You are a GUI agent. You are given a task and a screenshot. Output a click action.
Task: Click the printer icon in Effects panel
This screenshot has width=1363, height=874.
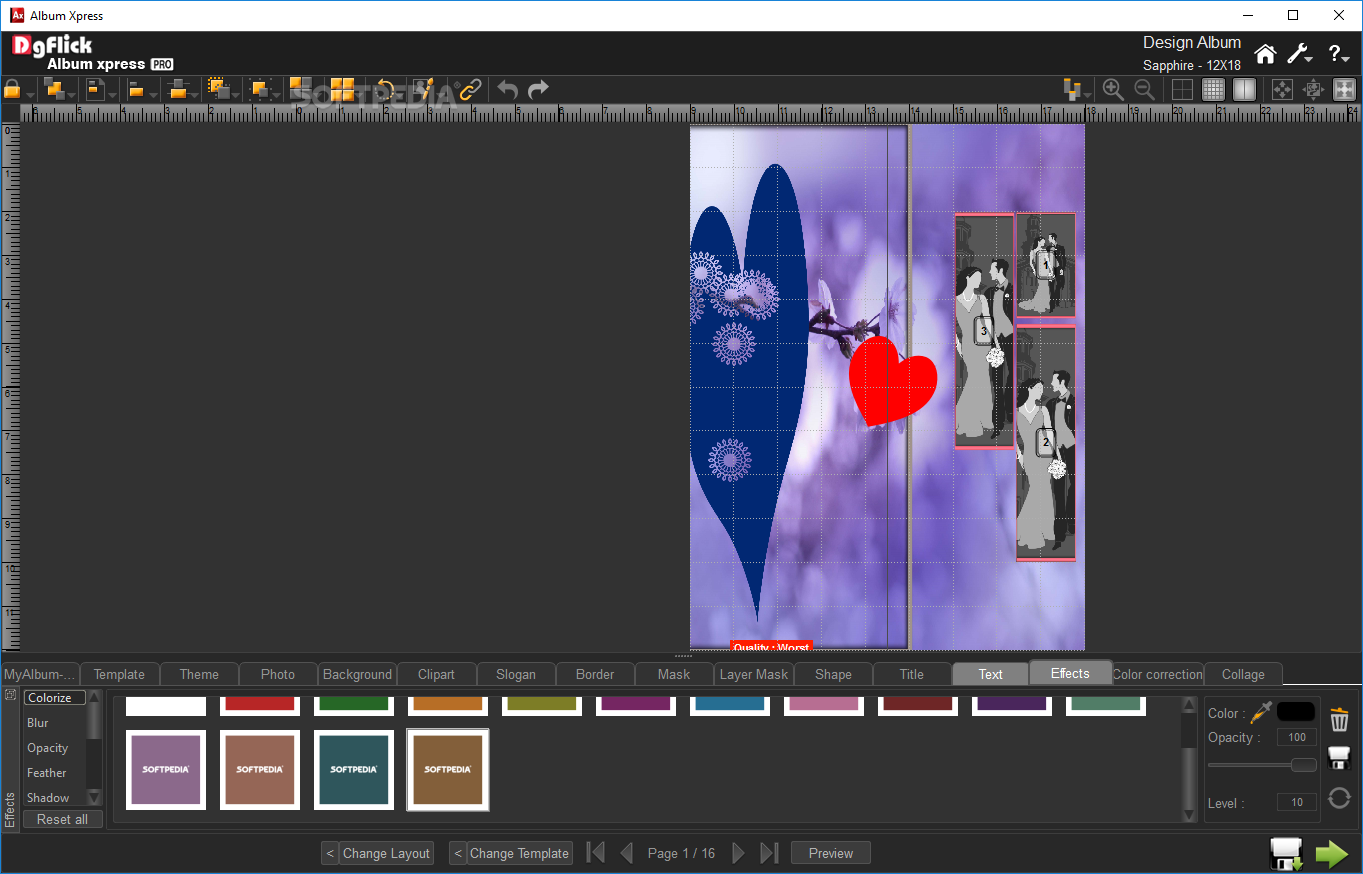1339,758
